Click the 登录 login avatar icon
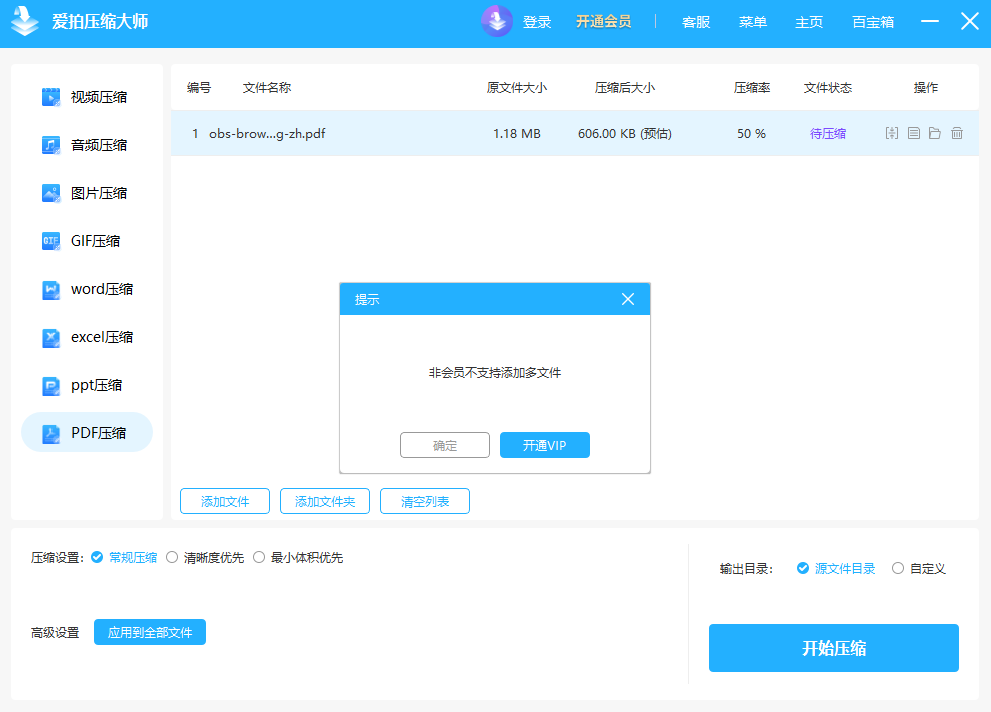991x712 pixels. click(x=497, y=21)
